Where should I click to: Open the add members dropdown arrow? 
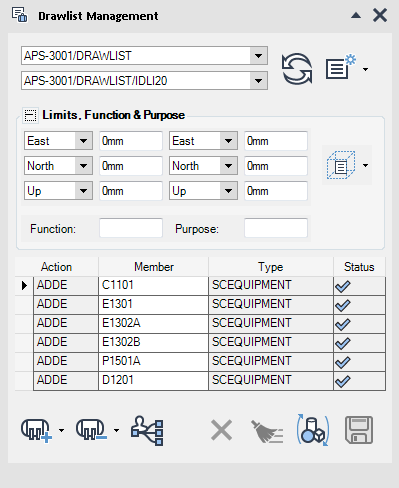pos(62,430)
